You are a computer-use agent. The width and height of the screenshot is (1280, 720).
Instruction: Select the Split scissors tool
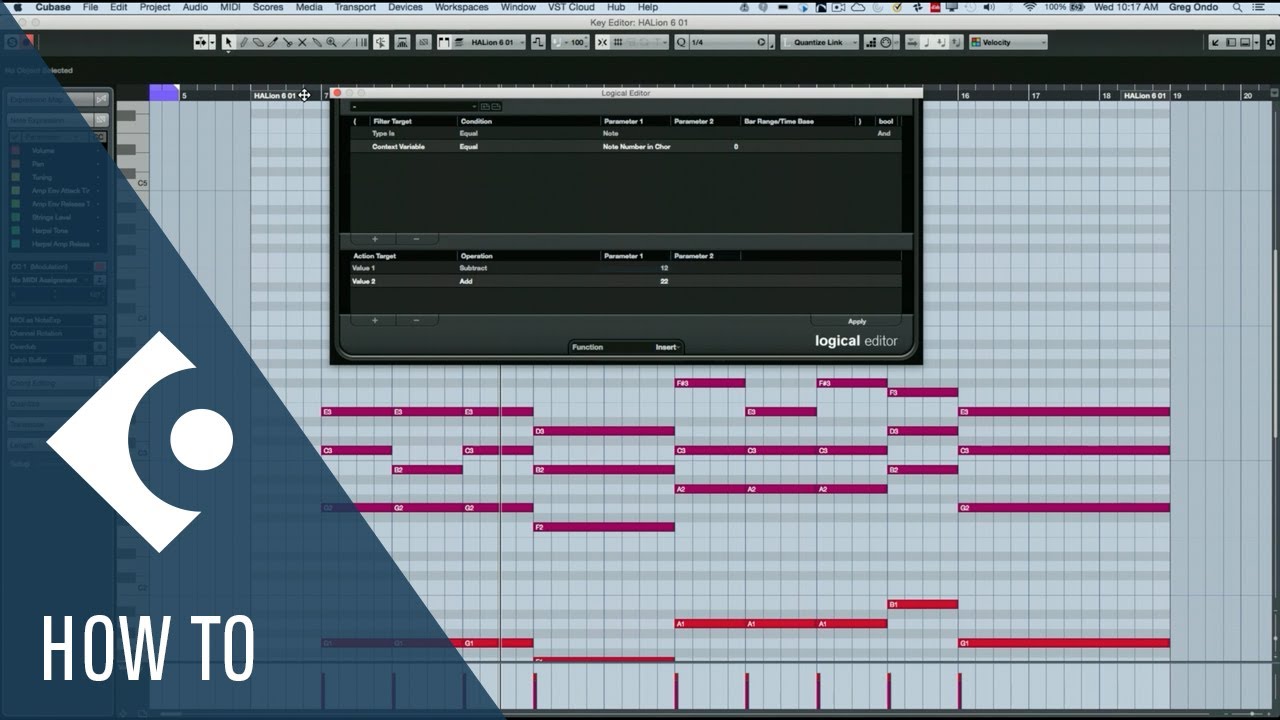[287, 42]
